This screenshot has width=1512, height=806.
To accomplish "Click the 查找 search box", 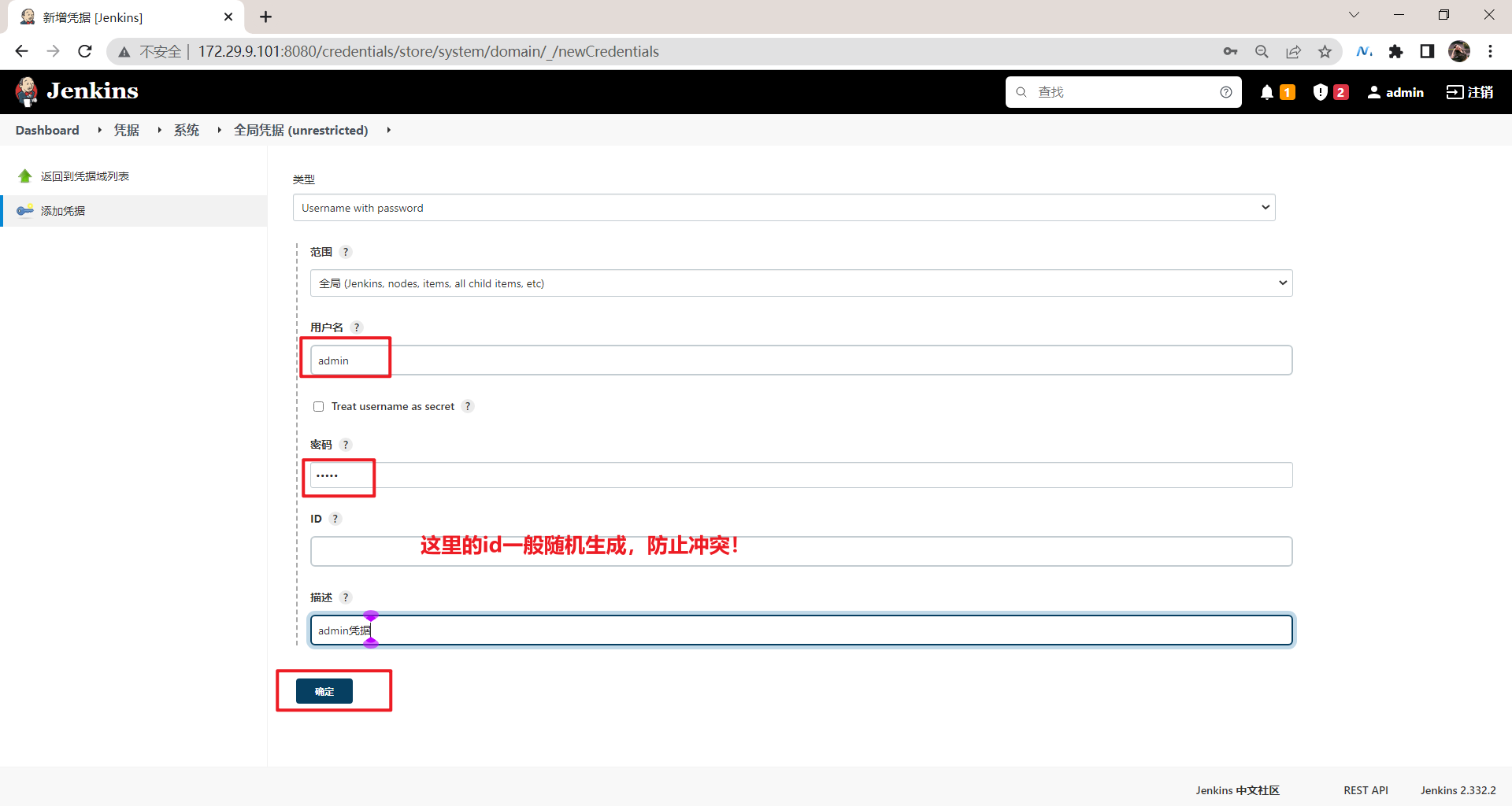I will point(1124,92).
